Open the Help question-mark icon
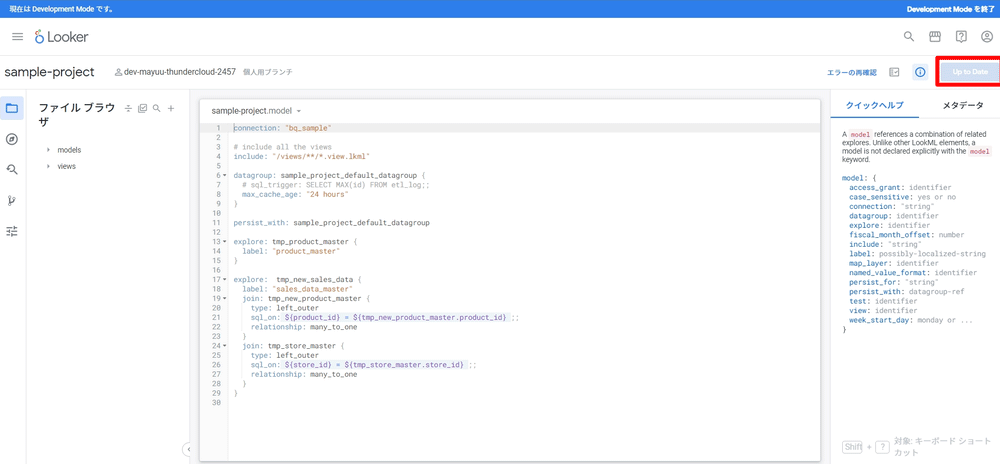This screenshot has height=464, width=1000. click(961, 37)
